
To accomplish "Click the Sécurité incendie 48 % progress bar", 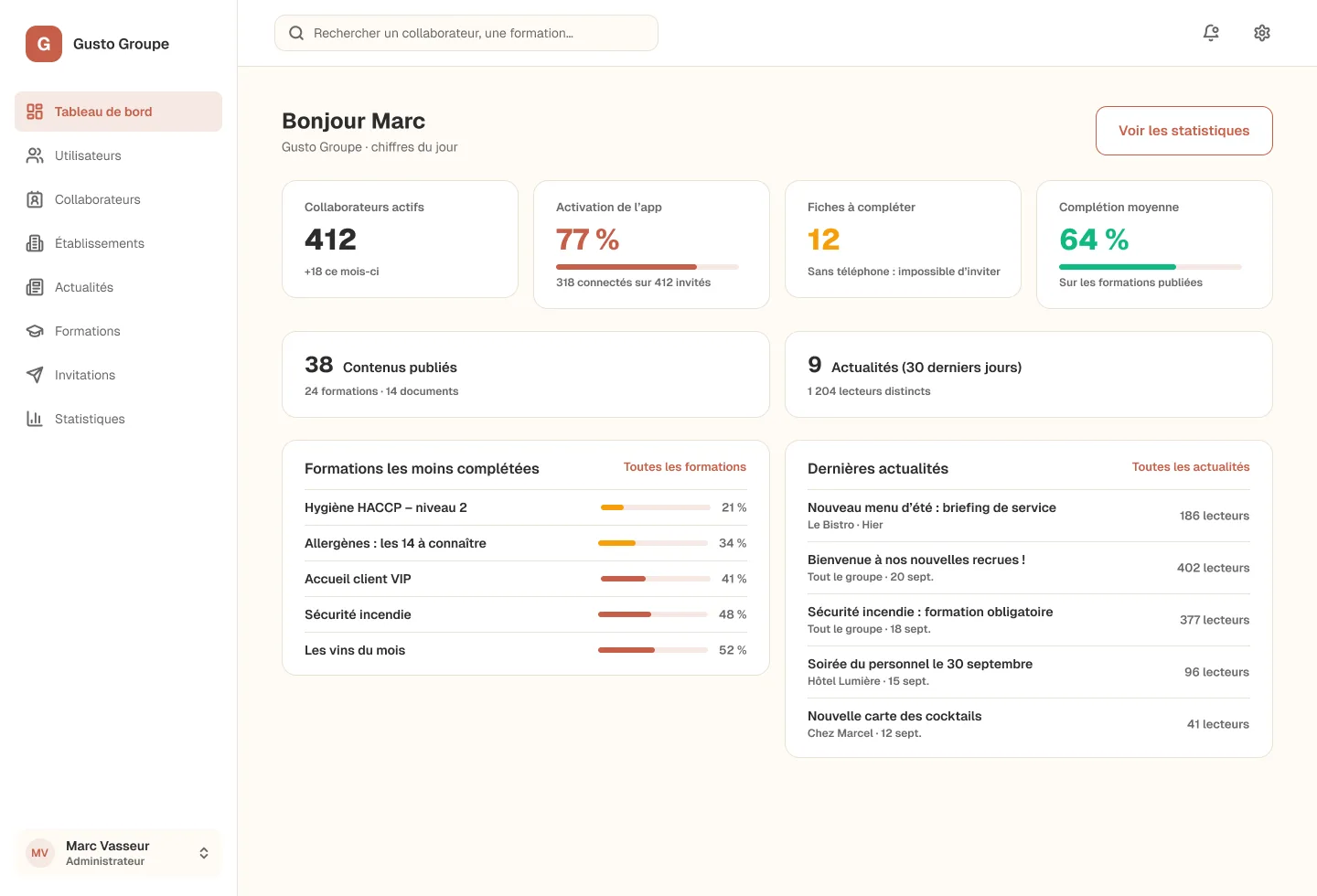I will tap(653, 614).
